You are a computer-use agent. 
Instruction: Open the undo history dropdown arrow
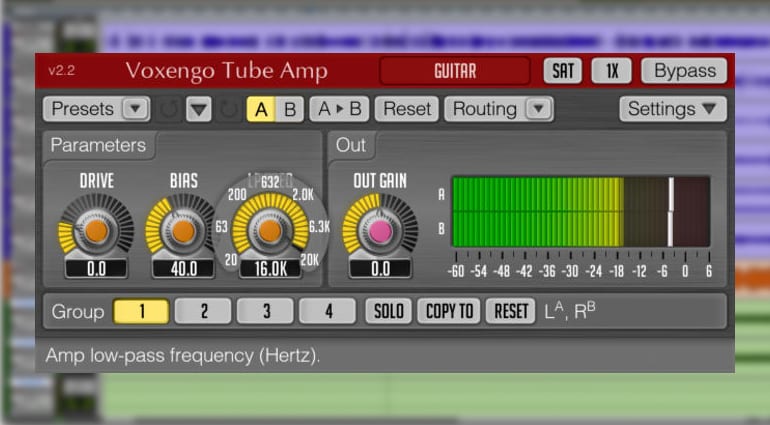[x=199, y=109]
